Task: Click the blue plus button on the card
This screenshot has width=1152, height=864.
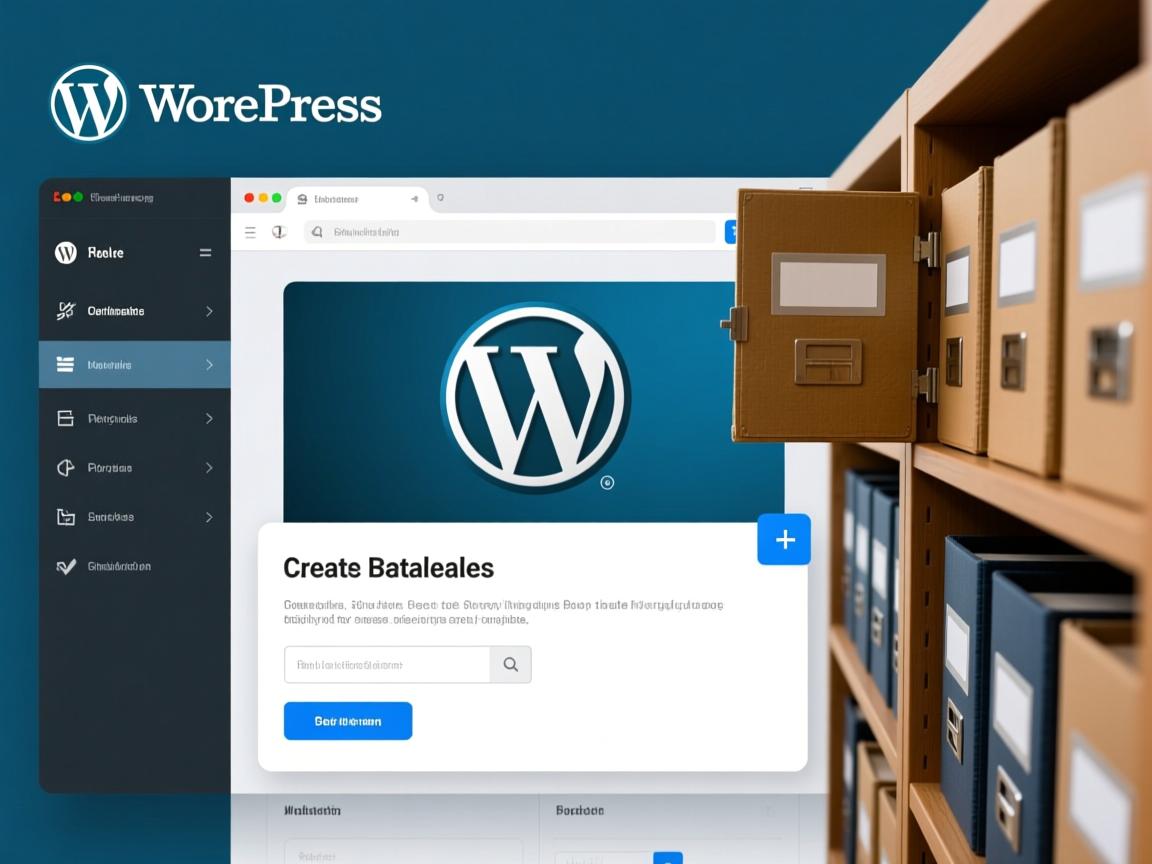Action: 784,539
